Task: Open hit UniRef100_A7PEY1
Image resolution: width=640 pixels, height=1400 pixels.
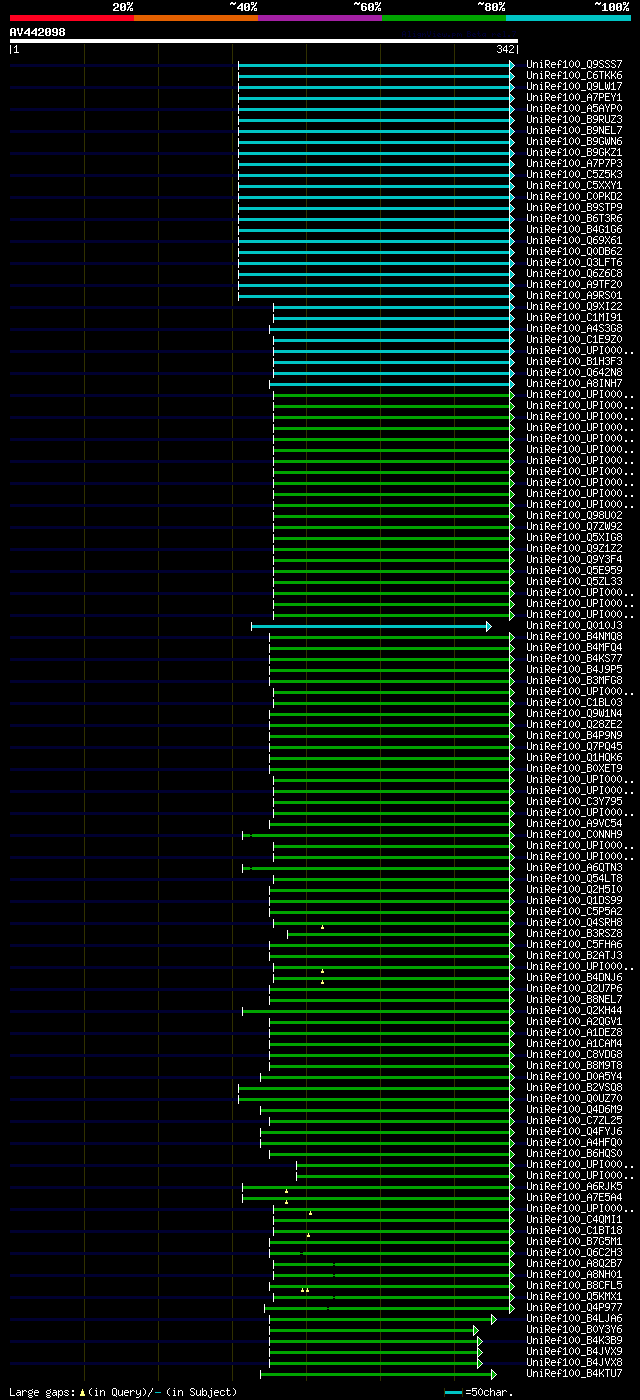Action: (x=574, y=97)
